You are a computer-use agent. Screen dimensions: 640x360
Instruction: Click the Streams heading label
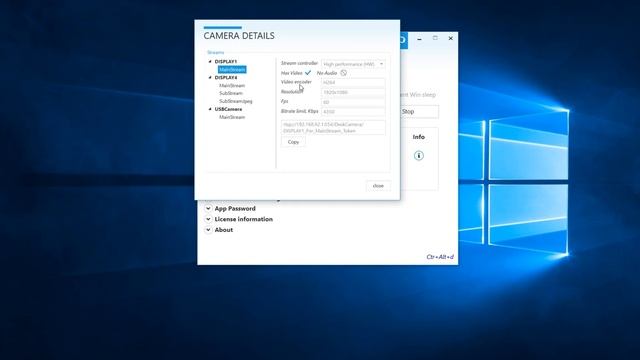pyautogui.click(x=216, y=53)
